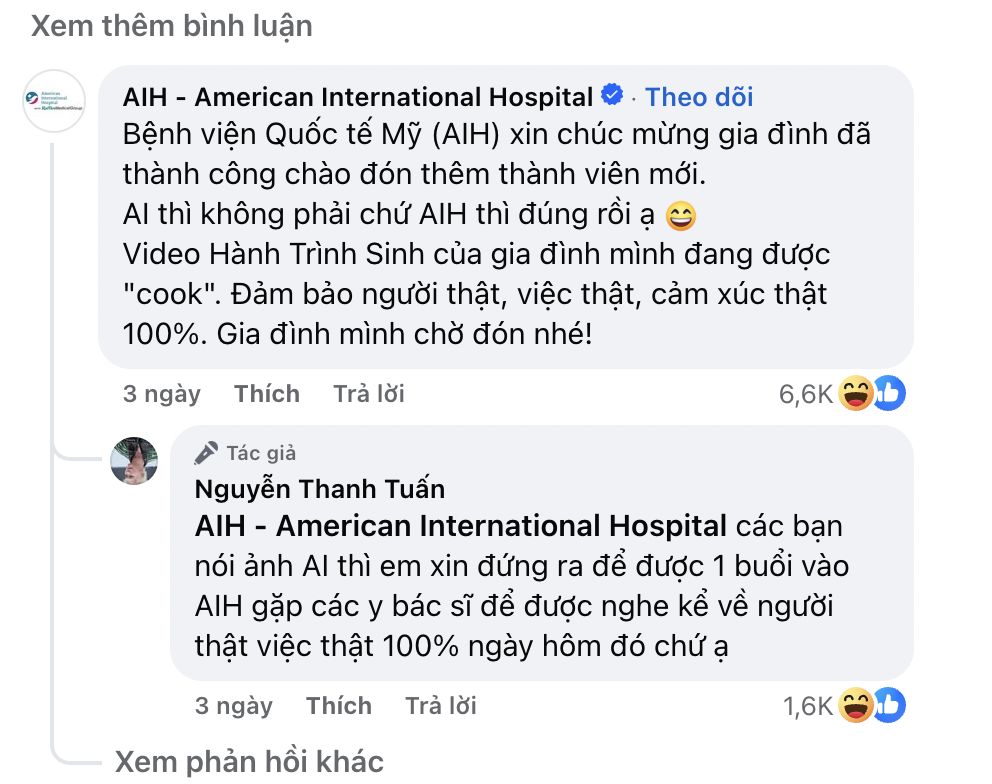Open the AIH - American International Hospital commenter name
Screen dimensions: 992x784
tap(358, 97)
